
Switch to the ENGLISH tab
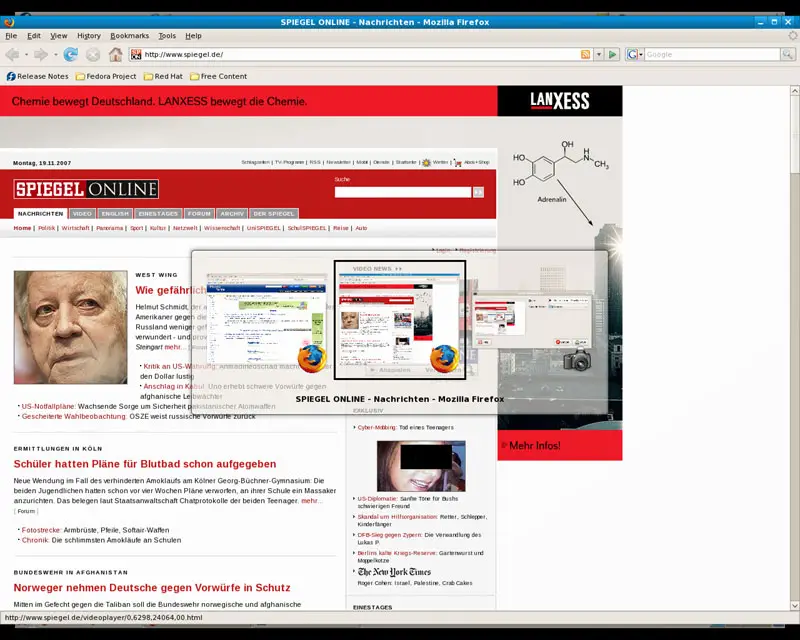(x=115, y=213)
